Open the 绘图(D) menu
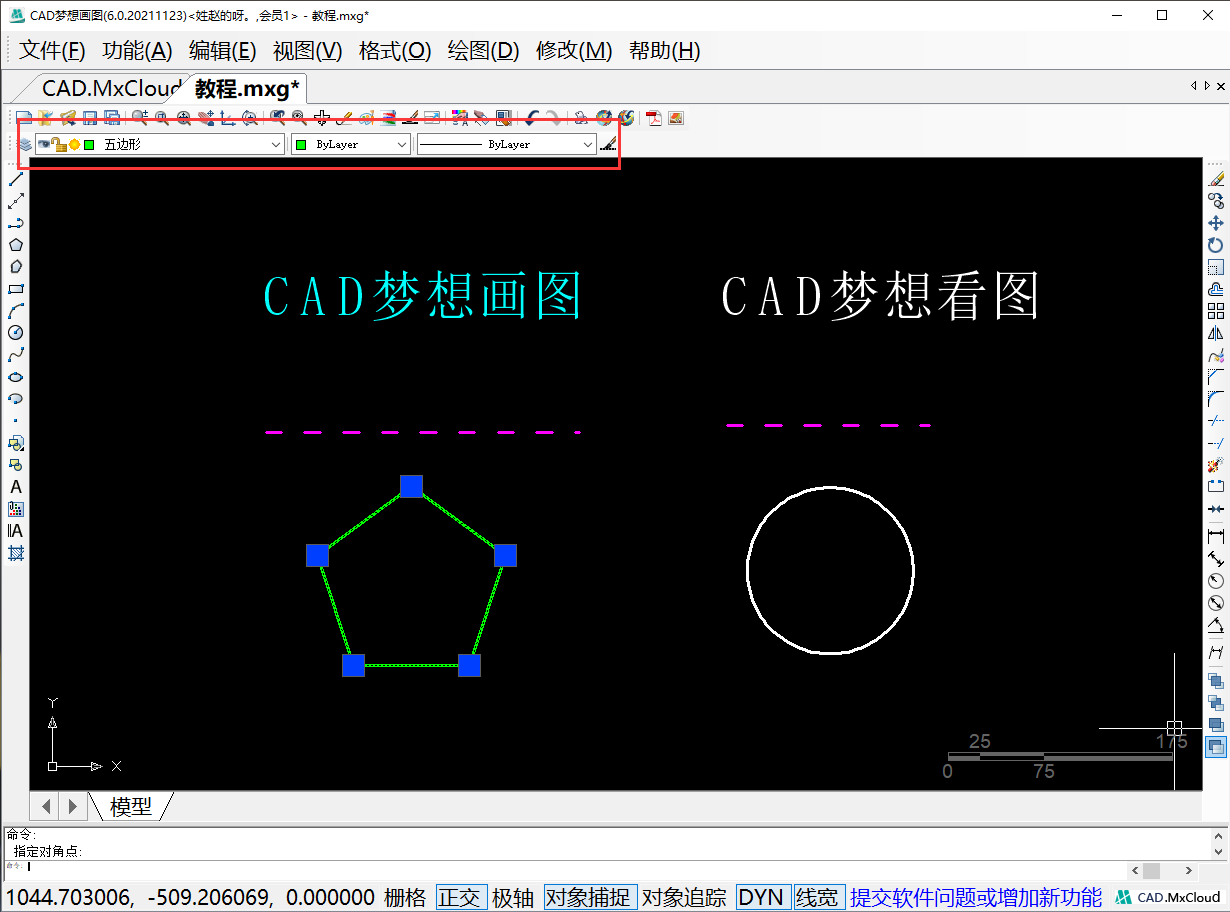The height and width of the screenshot is (912, 1230). (x=483, y=51)
